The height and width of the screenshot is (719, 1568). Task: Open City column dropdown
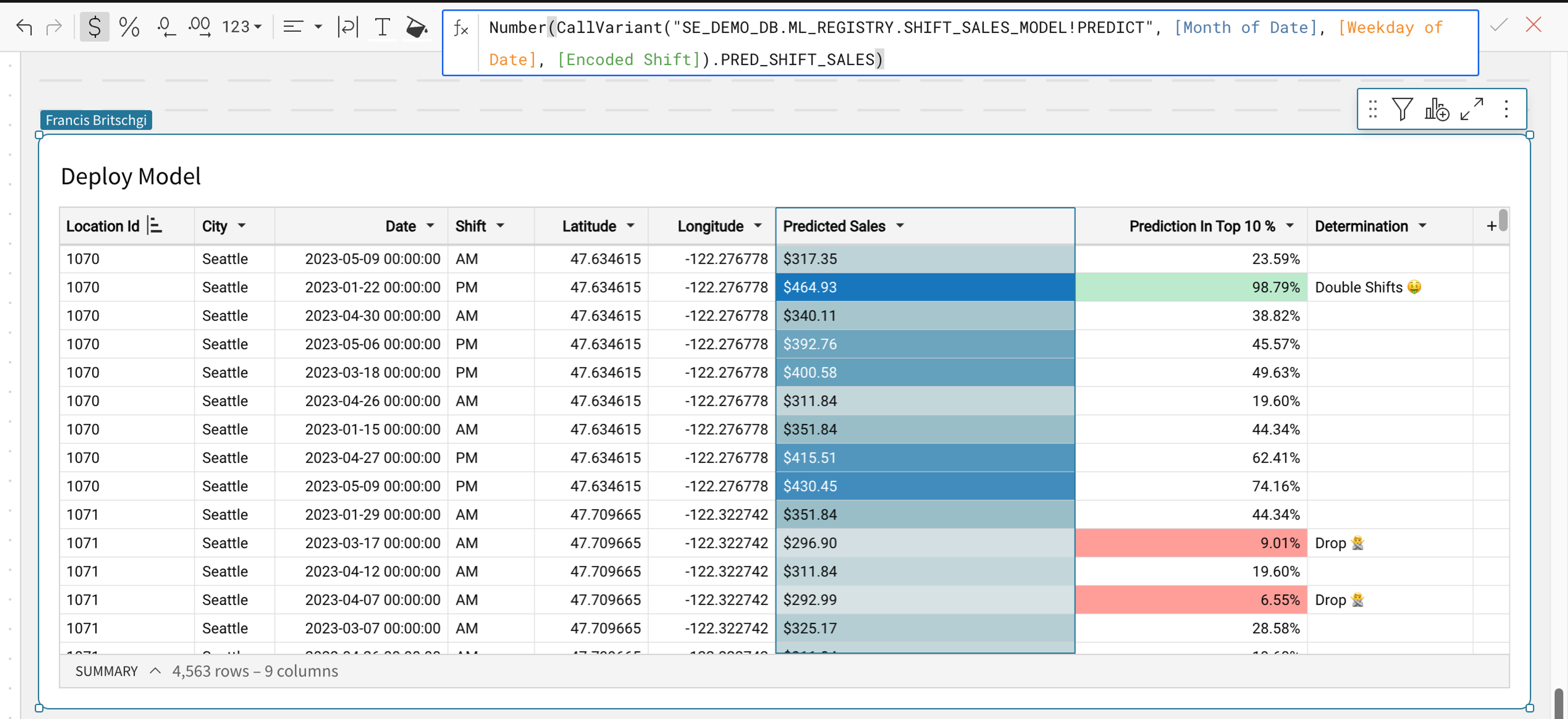[242, 226]
